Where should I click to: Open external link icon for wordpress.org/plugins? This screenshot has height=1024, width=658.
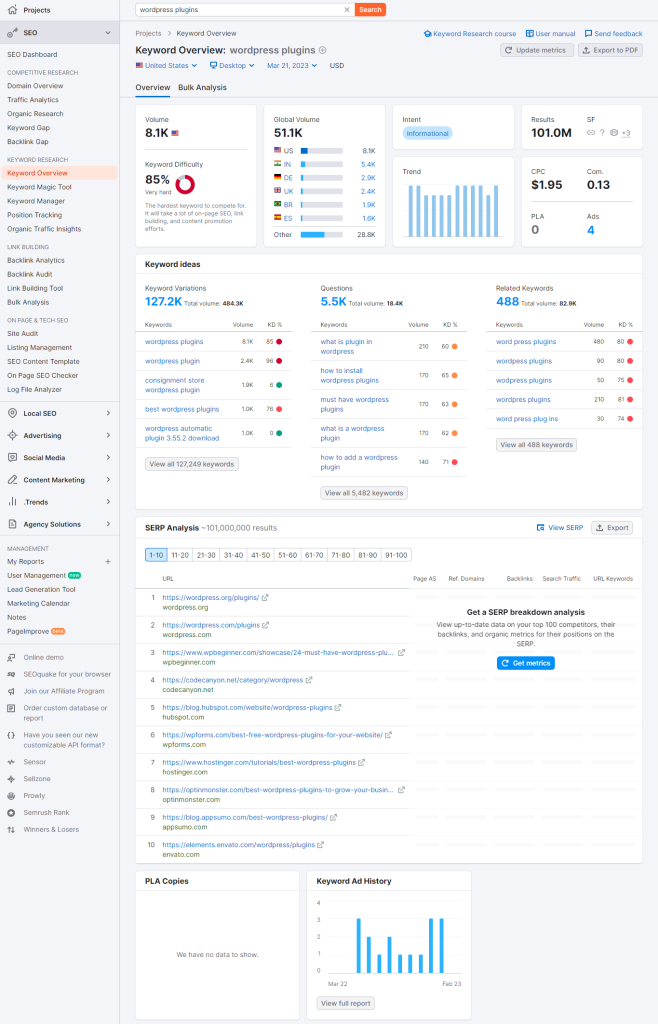click(265, 598)
